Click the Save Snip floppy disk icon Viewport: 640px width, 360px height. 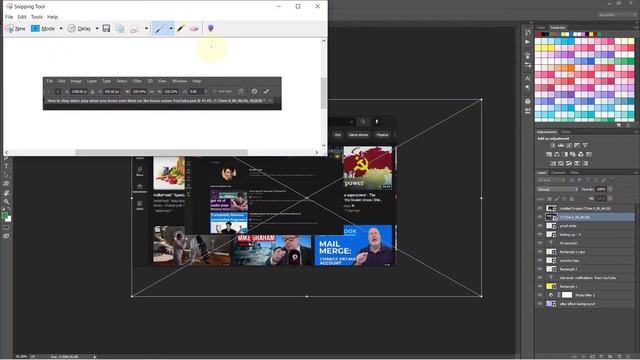pos(106,28)
